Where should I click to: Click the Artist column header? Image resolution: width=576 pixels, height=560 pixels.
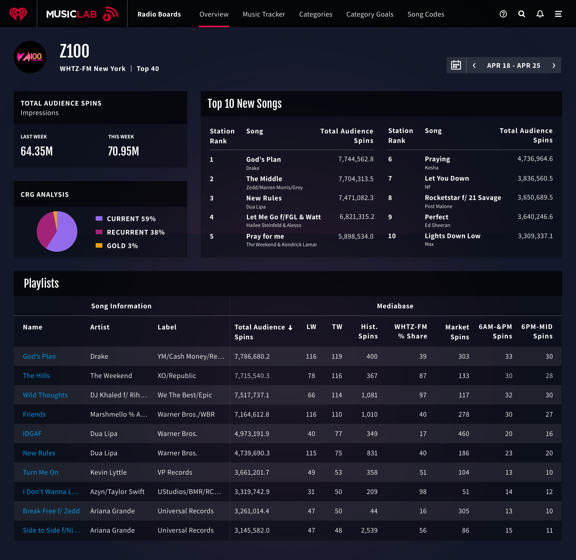click(100, 327)
